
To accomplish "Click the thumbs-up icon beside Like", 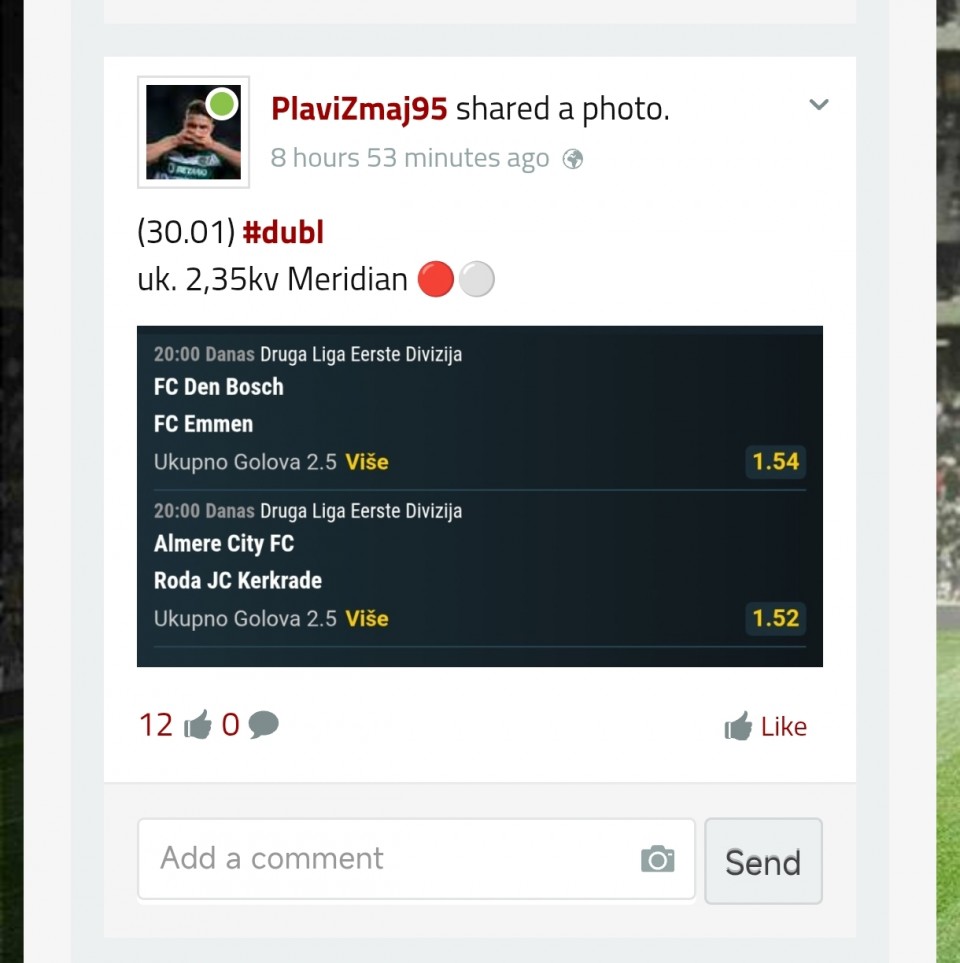I will click(738, 726).
